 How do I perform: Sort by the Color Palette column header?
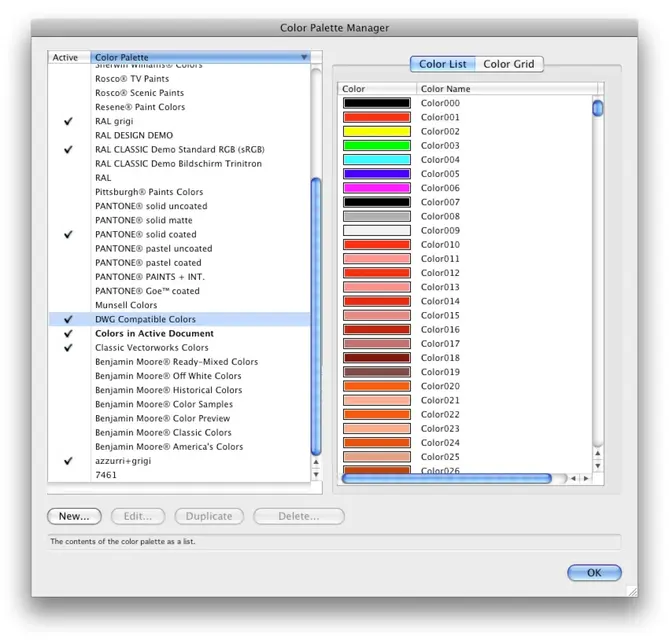(201, 57)
